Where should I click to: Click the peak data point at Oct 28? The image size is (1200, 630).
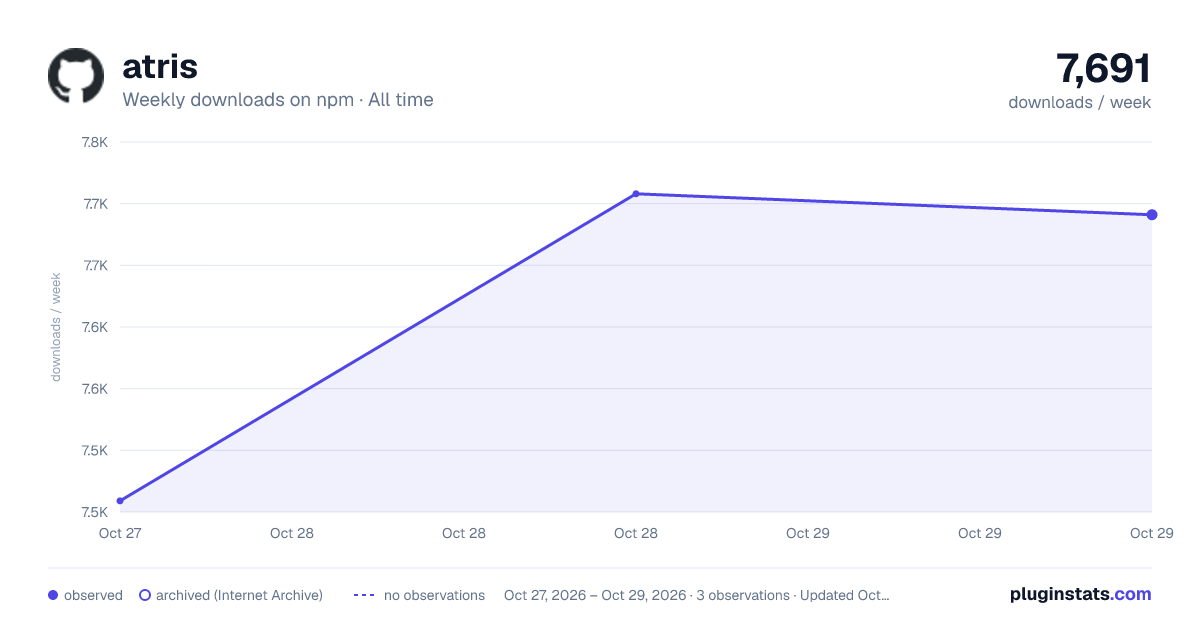(636, 194)
